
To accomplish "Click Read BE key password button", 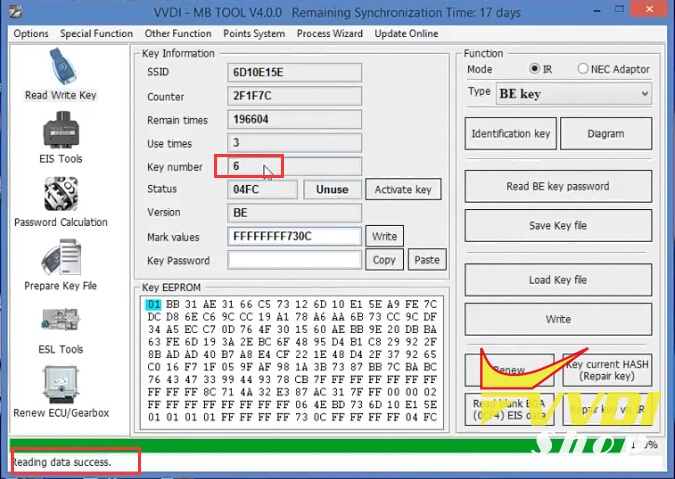I will (558, 186).
